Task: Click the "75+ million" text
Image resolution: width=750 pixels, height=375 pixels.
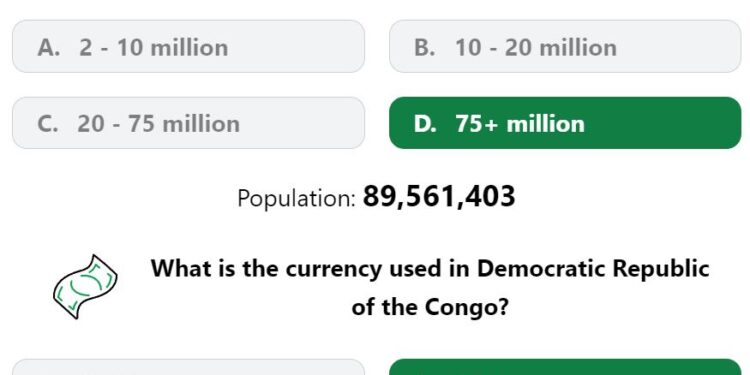Action: (520, 124)
